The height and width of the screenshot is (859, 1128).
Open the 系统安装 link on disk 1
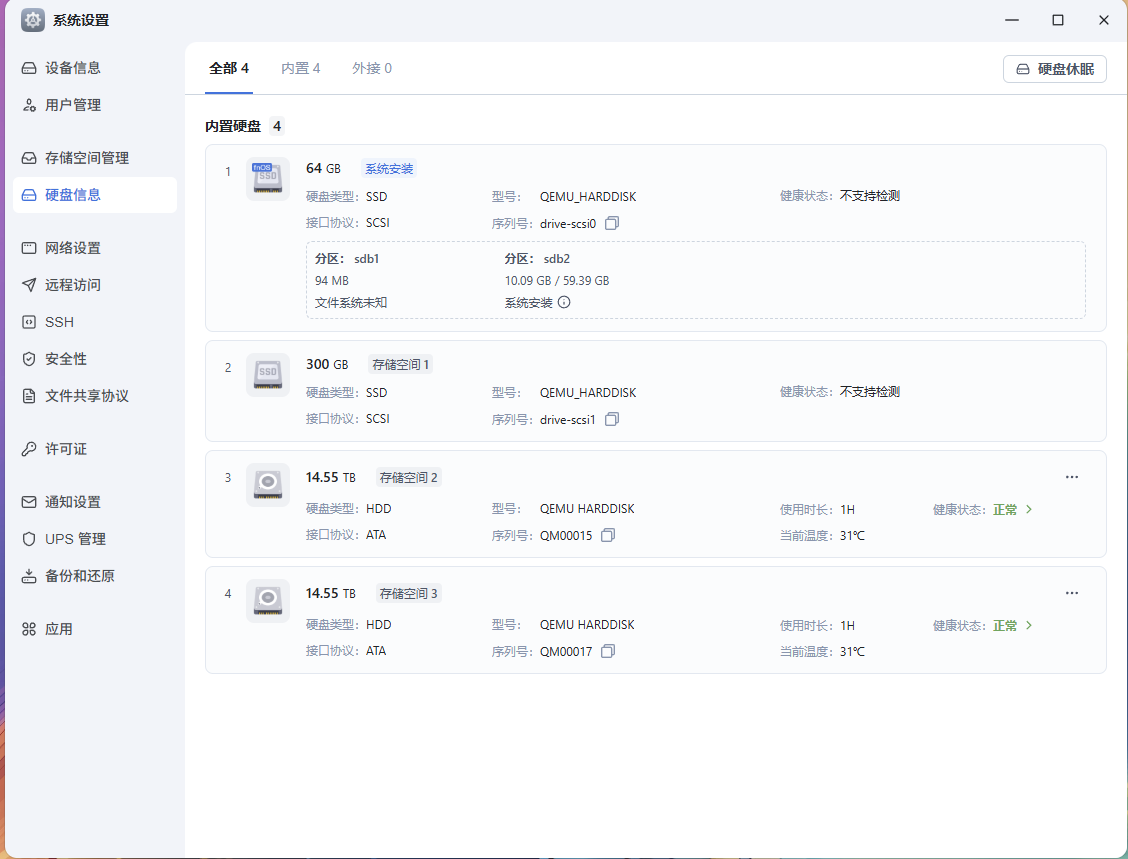click(x=389, y=168)
